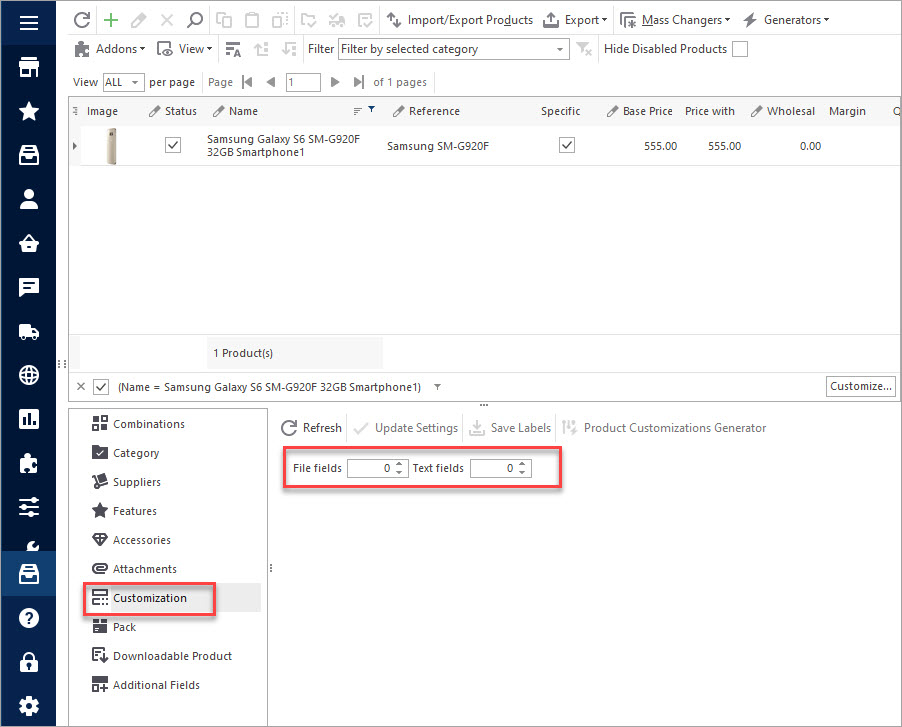Open the Generators dropdown
This screenshot has height=727, width=902.
786,20
